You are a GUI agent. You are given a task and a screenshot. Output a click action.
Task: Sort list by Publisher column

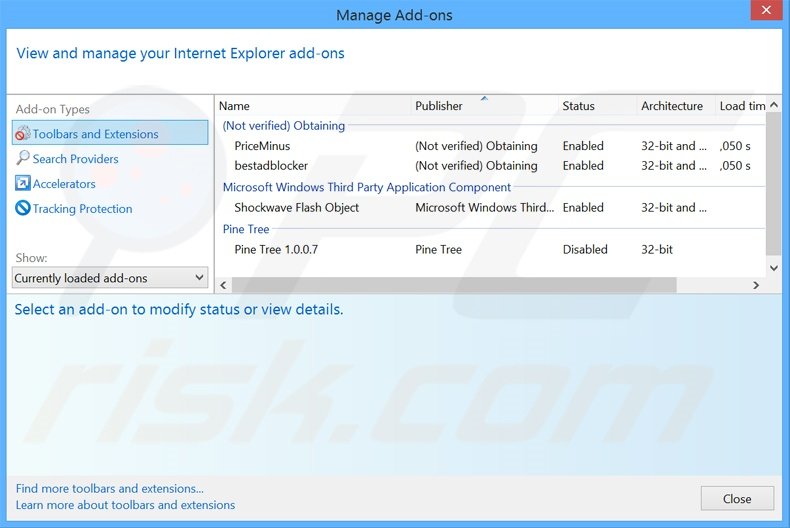[485, 106]
